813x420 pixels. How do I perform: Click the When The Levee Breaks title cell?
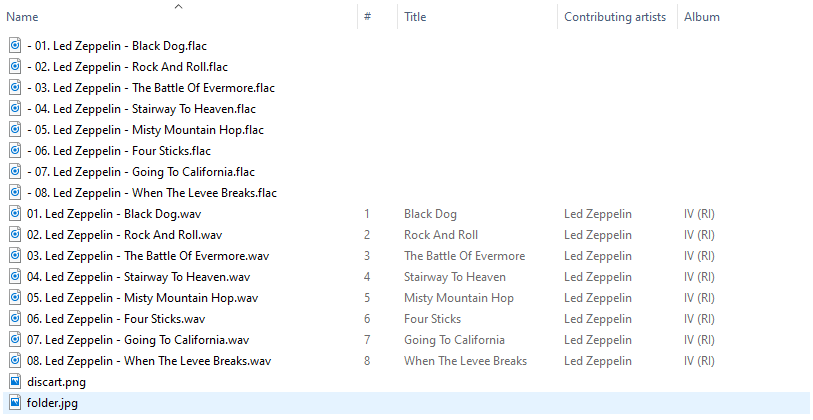(x=465, y=360)
